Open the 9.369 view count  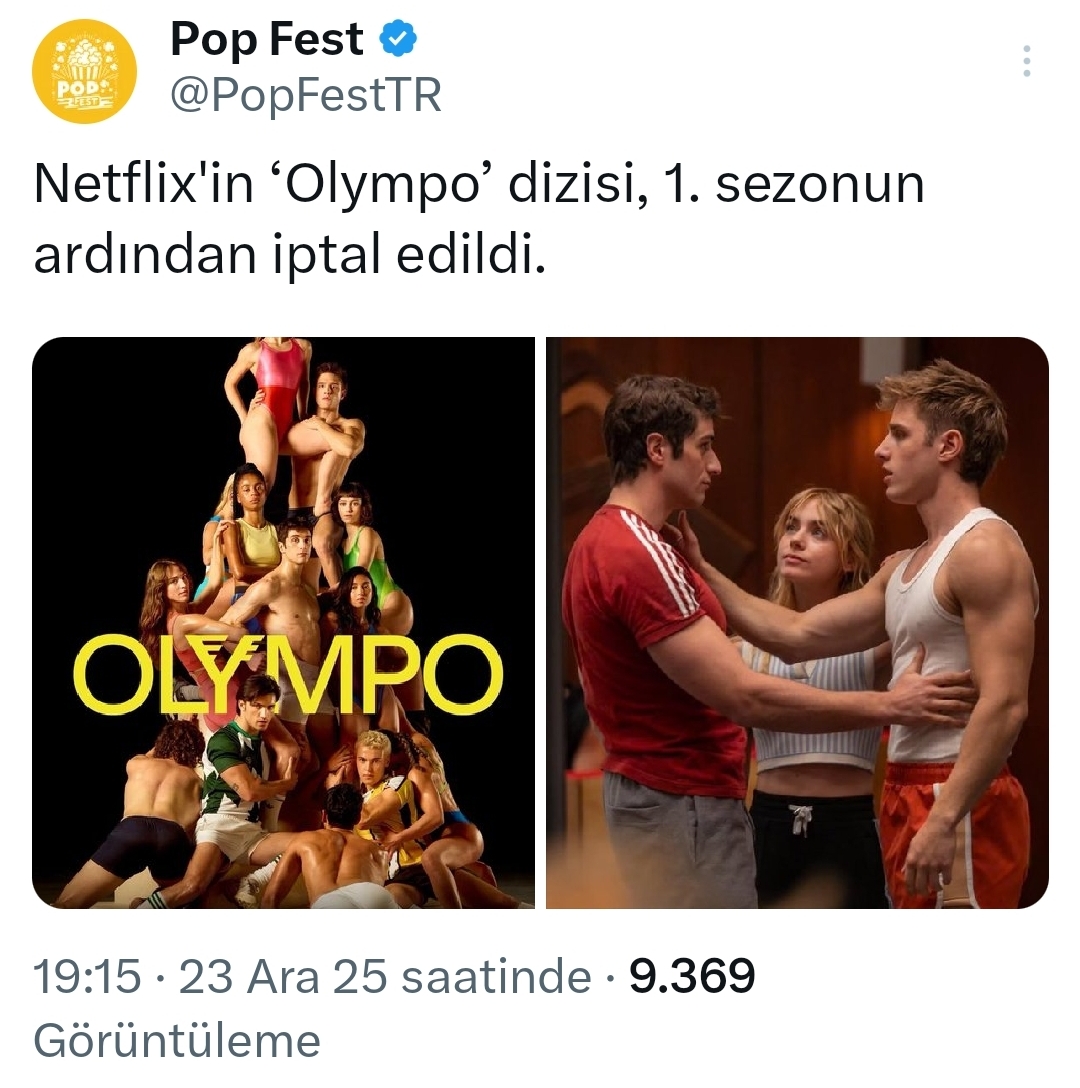692,976
